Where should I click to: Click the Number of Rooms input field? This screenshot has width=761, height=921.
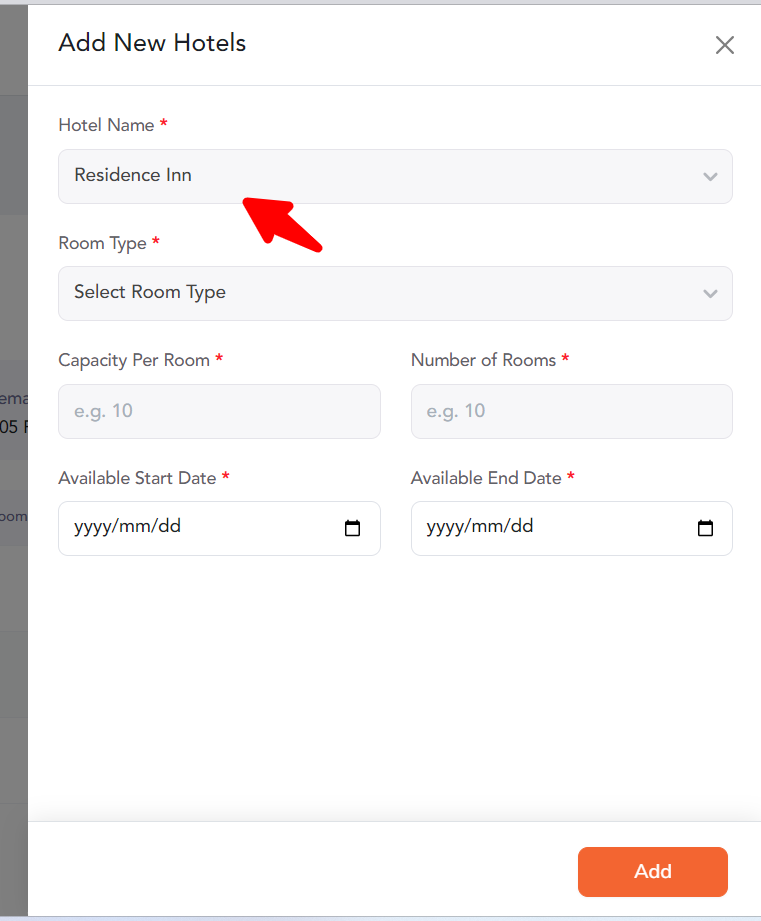(571, 411)
